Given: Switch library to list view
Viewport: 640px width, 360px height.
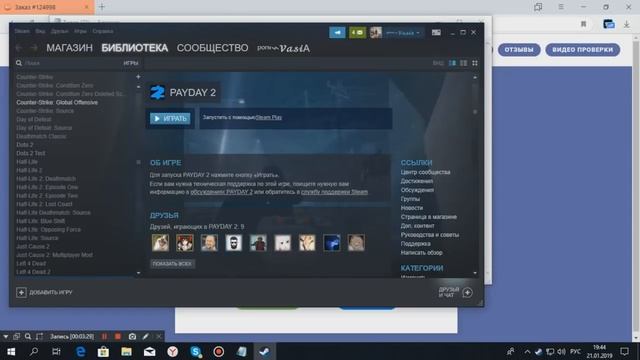Looking at the screenshot, I should (x=463, y=63).
